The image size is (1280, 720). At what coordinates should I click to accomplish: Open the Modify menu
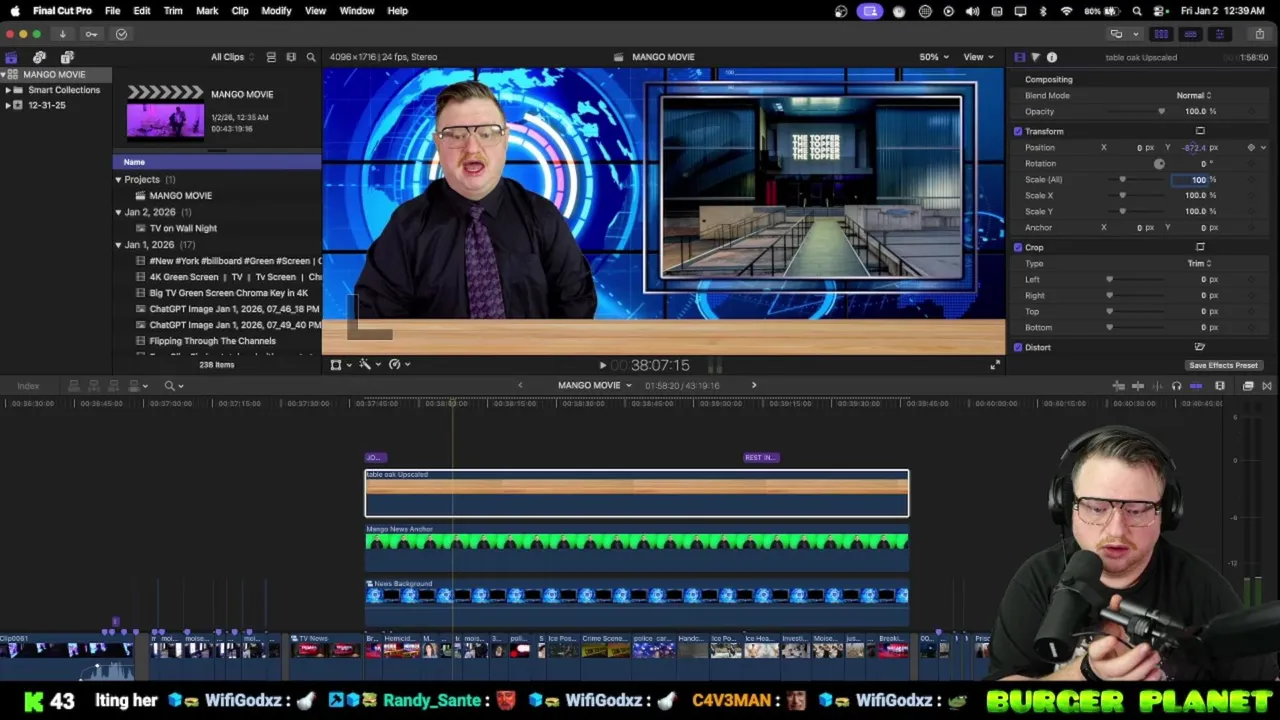[x=276, y=11]
